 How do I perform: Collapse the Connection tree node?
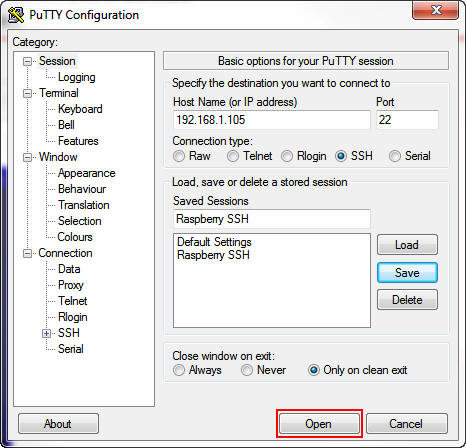tap(27, 253)
